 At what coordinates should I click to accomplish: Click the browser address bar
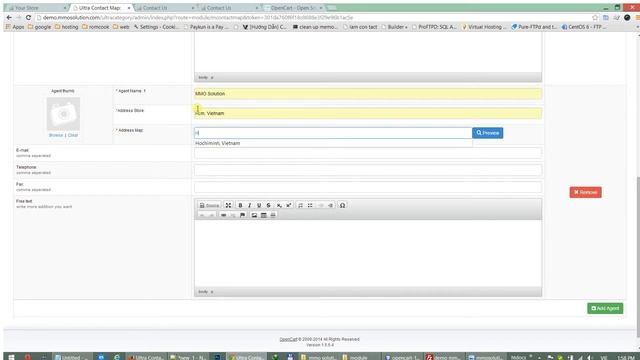312,18
